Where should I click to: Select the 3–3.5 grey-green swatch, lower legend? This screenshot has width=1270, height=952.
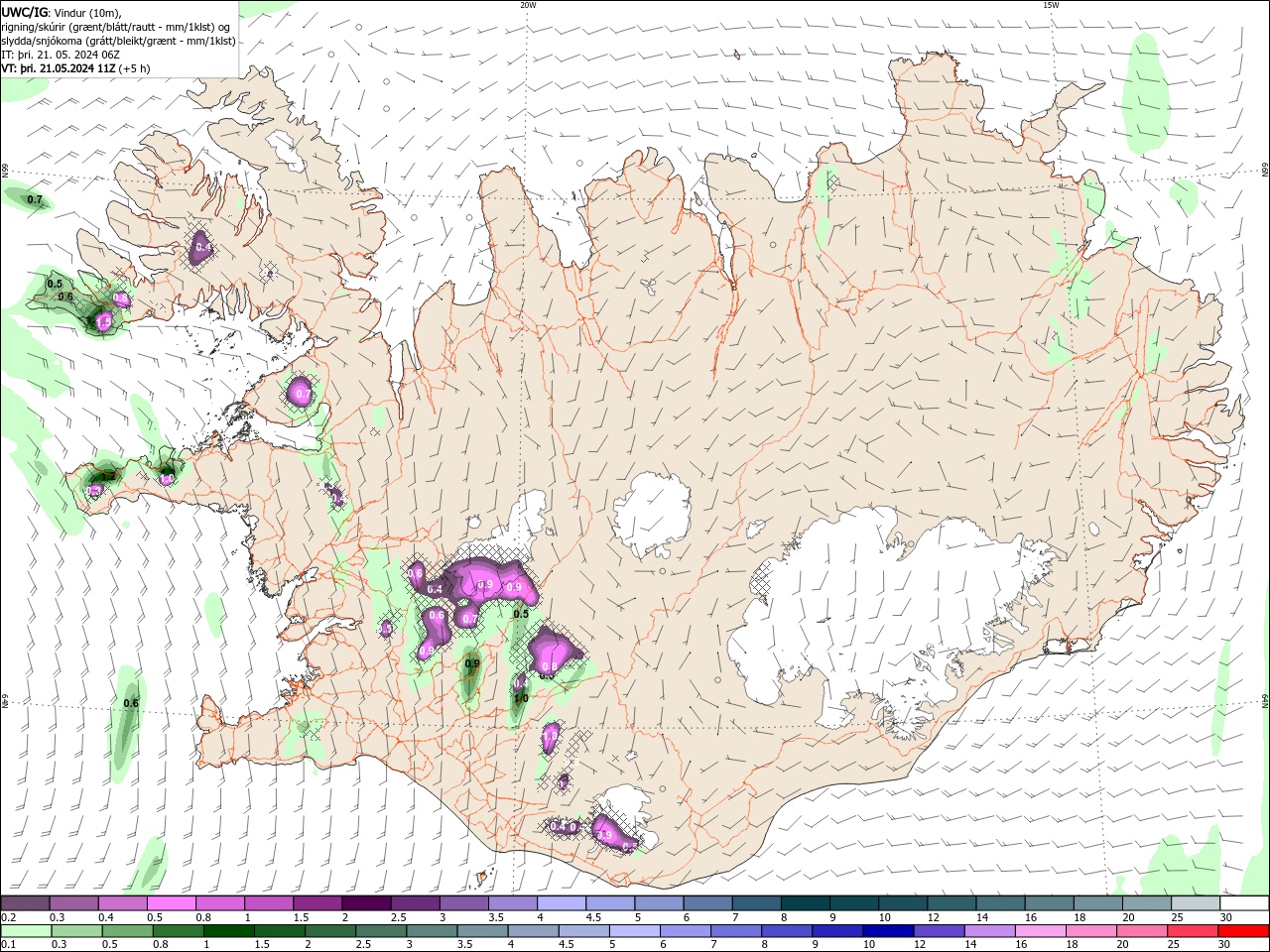pyautogui.click(x=432, y=931)
